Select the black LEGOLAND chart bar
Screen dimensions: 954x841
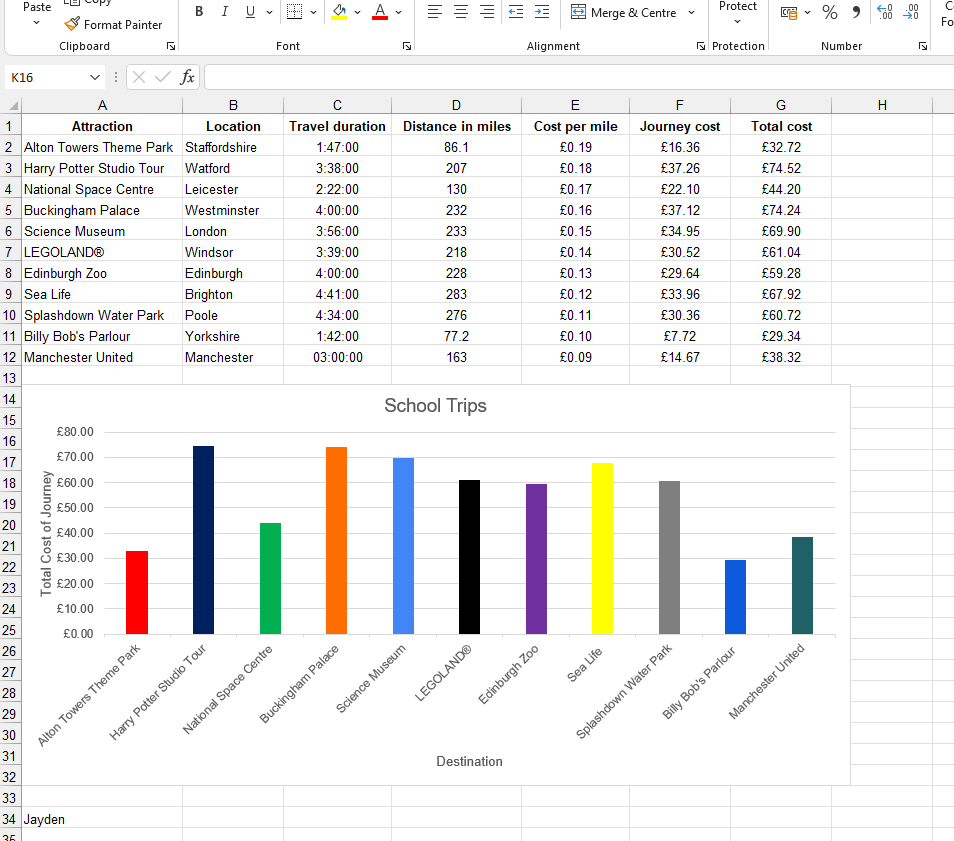[469, 557]
